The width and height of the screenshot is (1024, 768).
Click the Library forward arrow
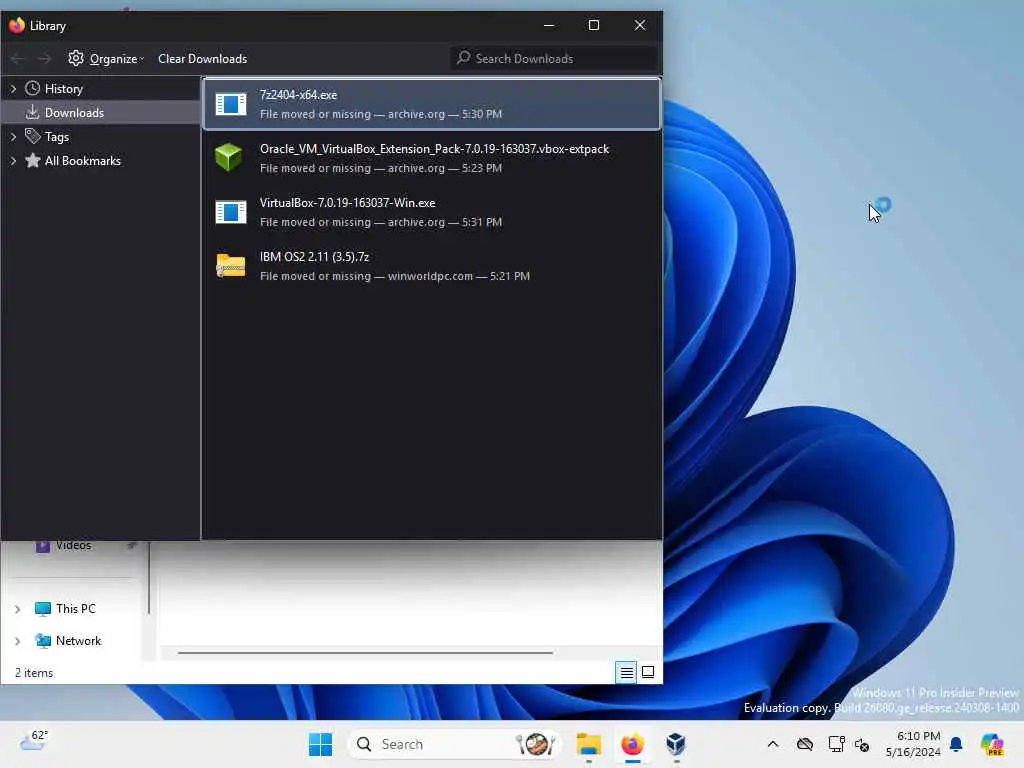[44, 59]
